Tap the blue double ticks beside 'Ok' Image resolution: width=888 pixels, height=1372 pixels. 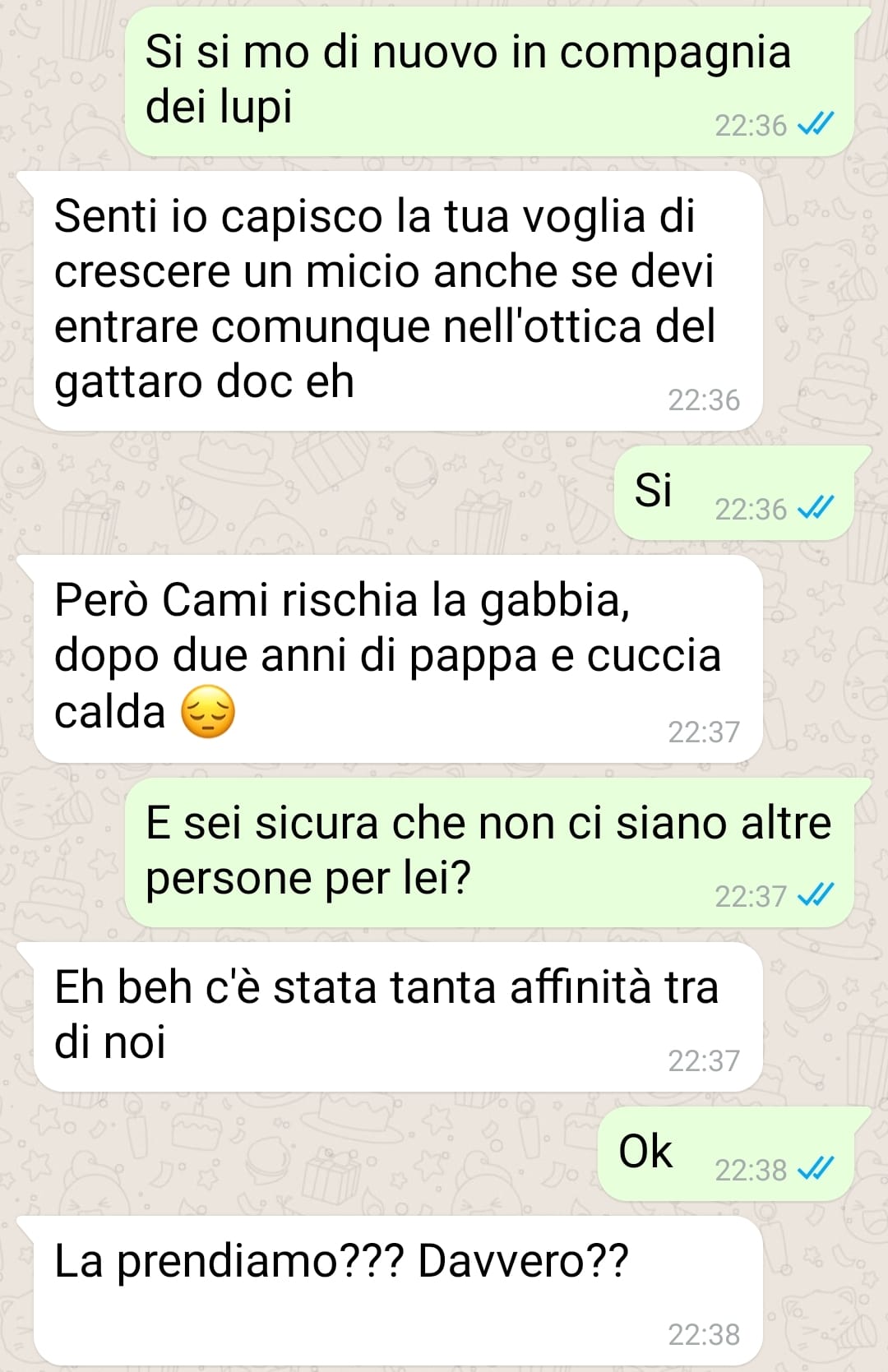click(816, 1169)
